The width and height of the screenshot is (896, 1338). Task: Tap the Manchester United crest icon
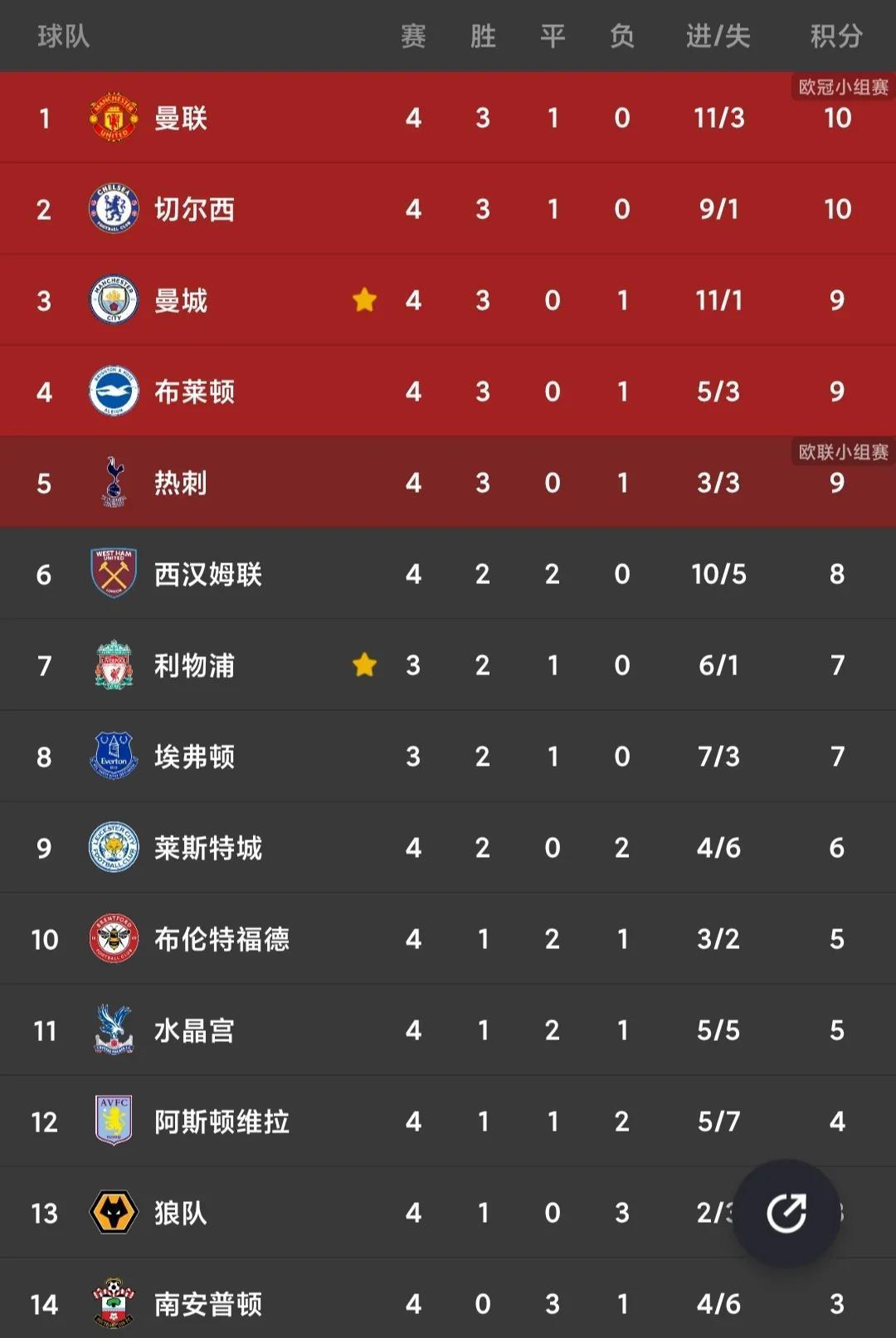114,118
